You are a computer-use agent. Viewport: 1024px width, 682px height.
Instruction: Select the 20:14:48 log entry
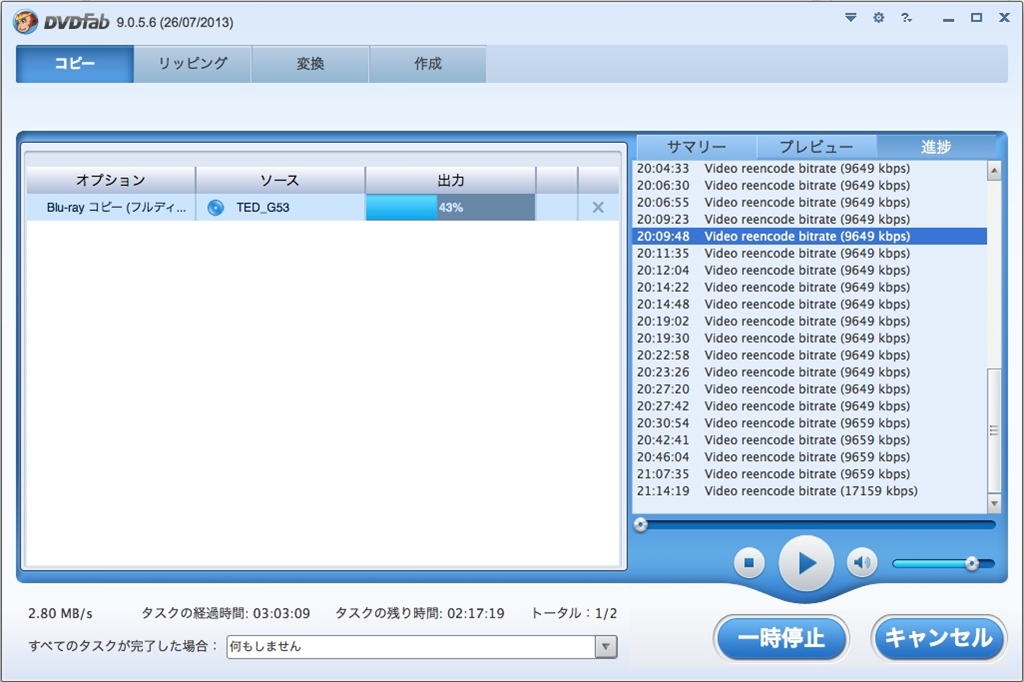click(810, 304)
